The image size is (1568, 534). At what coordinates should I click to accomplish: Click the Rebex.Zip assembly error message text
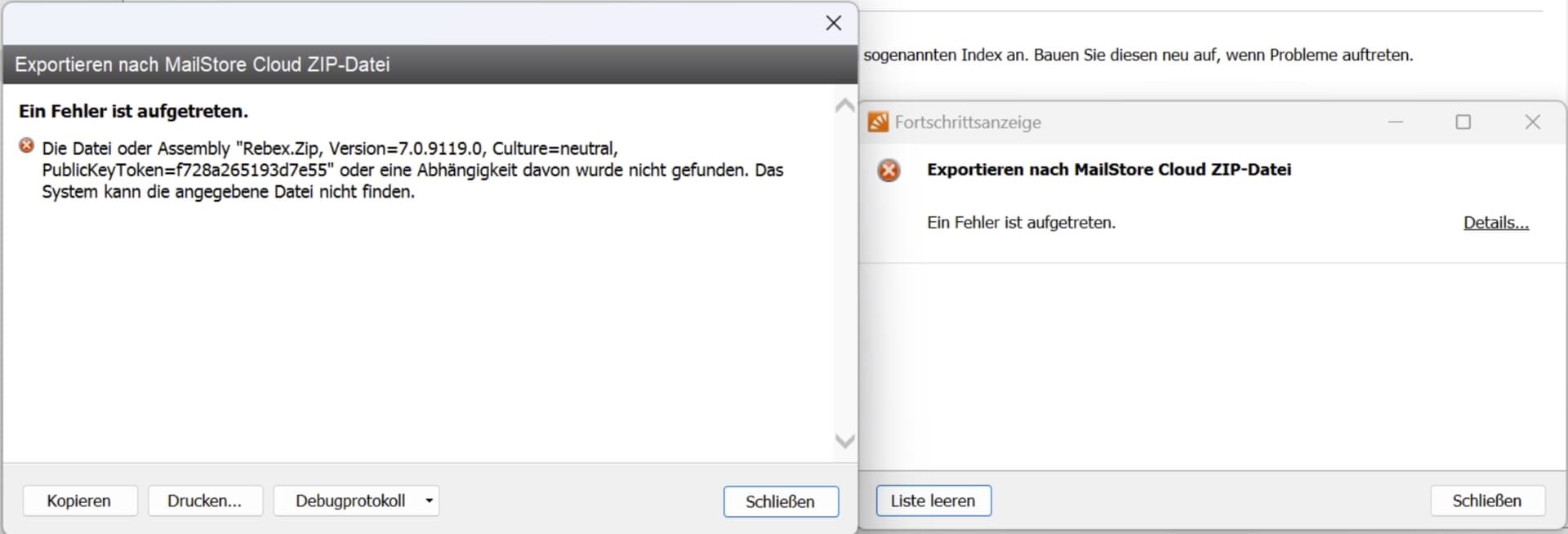pos(412,171)
